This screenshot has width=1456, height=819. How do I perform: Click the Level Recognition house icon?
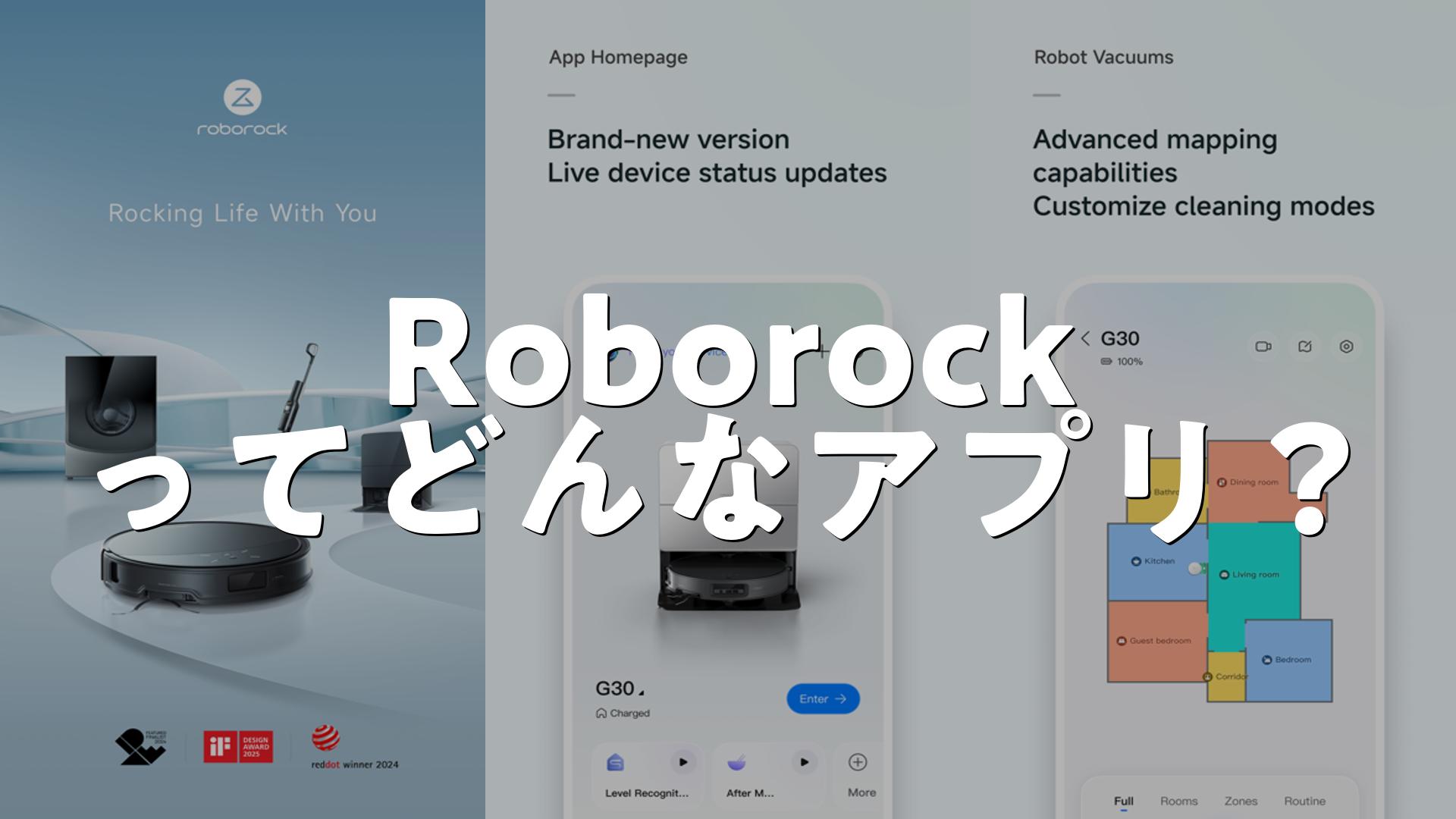pos(616,762)
